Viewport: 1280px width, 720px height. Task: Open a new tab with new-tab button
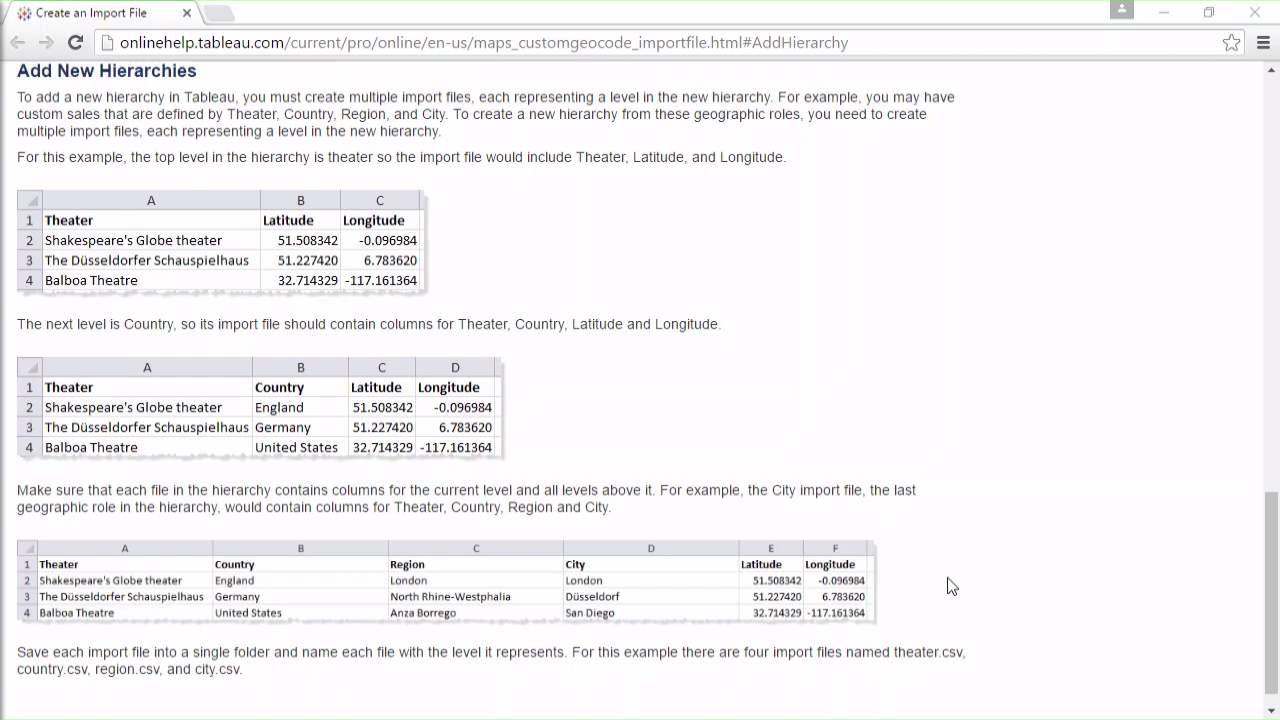[x=219, y=13]
